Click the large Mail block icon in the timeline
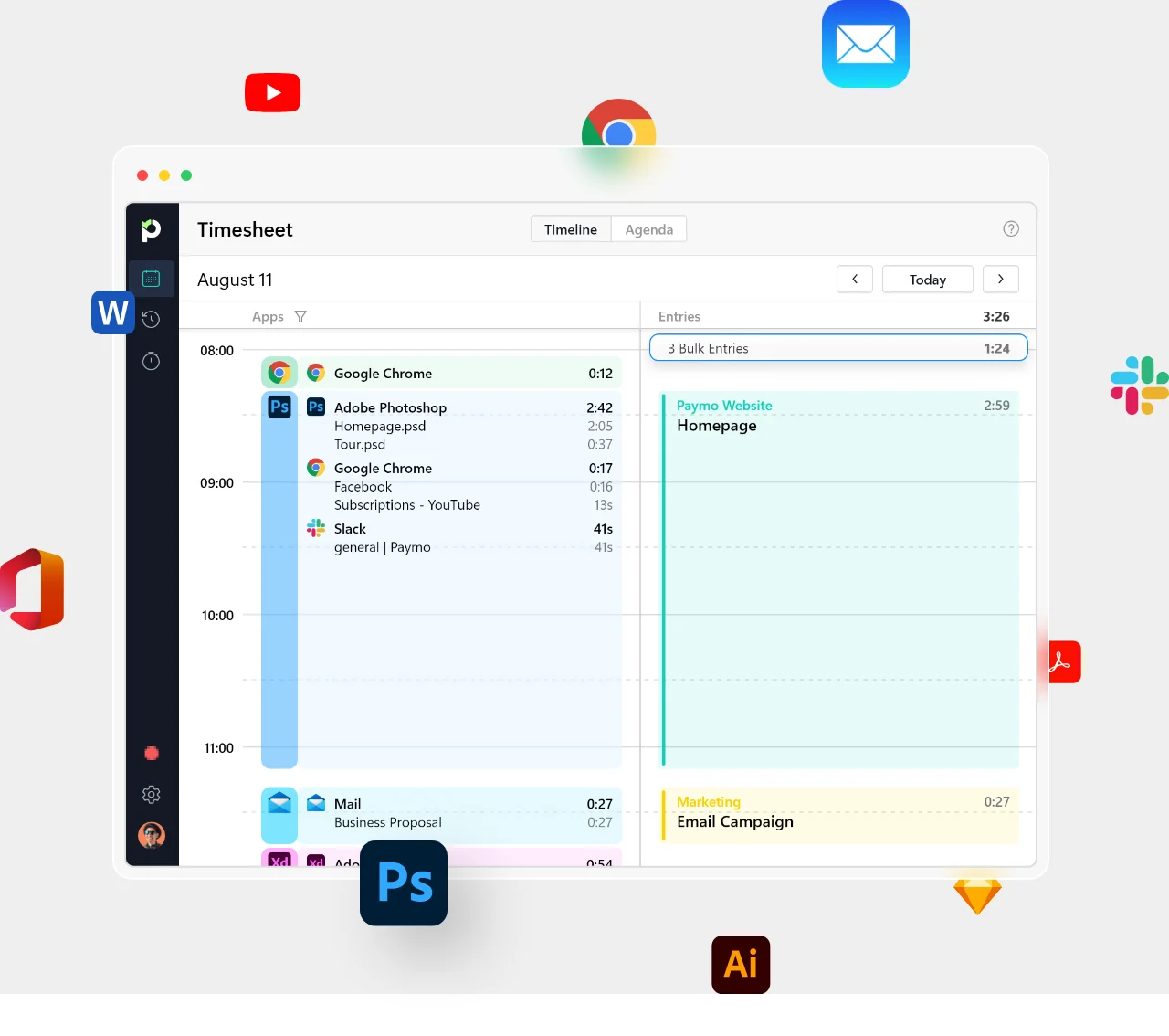1169x1036 pixels. [x=279, y=803]
